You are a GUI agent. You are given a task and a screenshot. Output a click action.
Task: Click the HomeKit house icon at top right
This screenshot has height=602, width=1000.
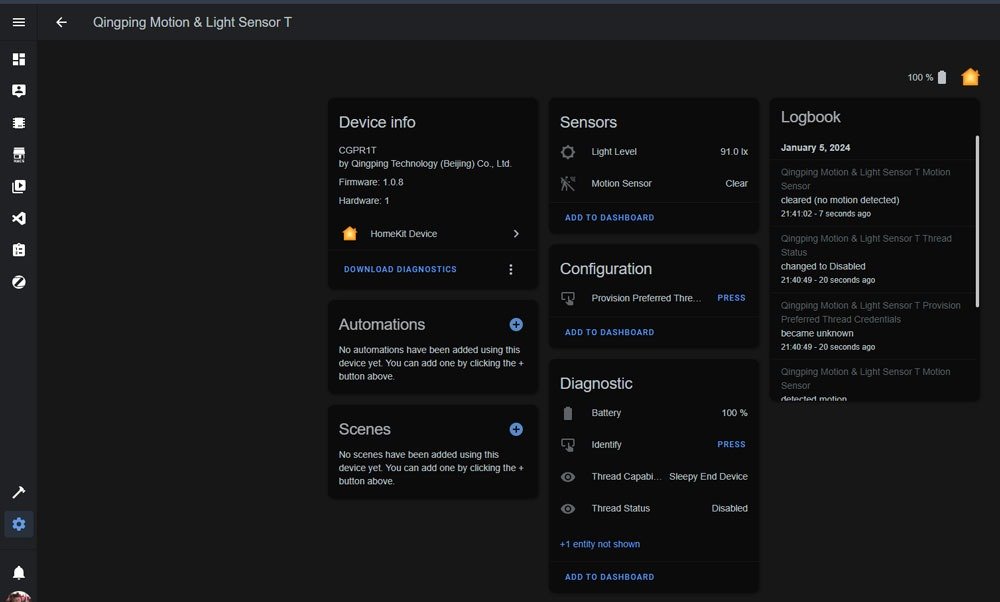970,77
